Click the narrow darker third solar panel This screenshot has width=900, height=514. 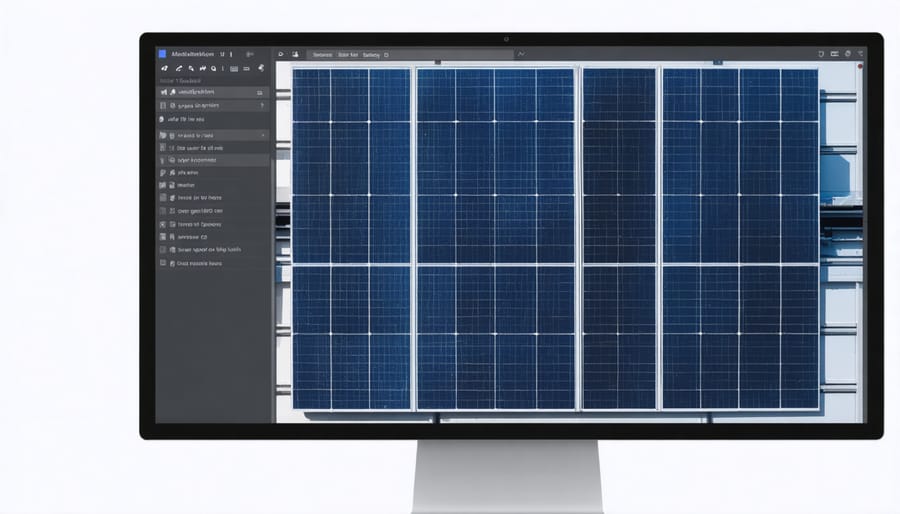(619, 239)
